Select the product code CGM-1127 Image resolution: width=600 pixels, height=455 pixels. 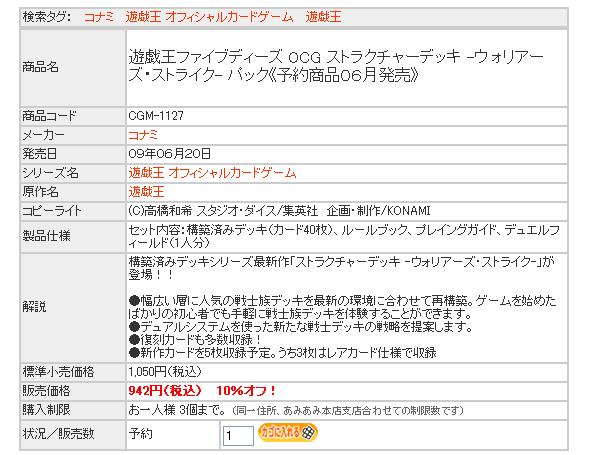(x=156, y=116)
